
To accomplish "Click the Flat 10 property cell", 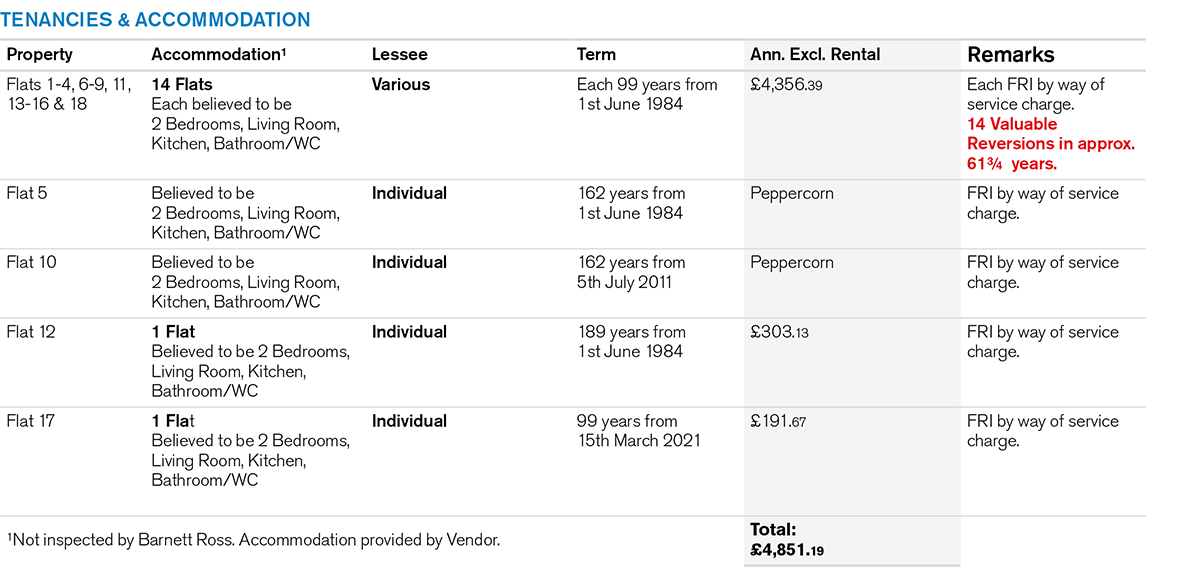I will (x=34, y=262).
